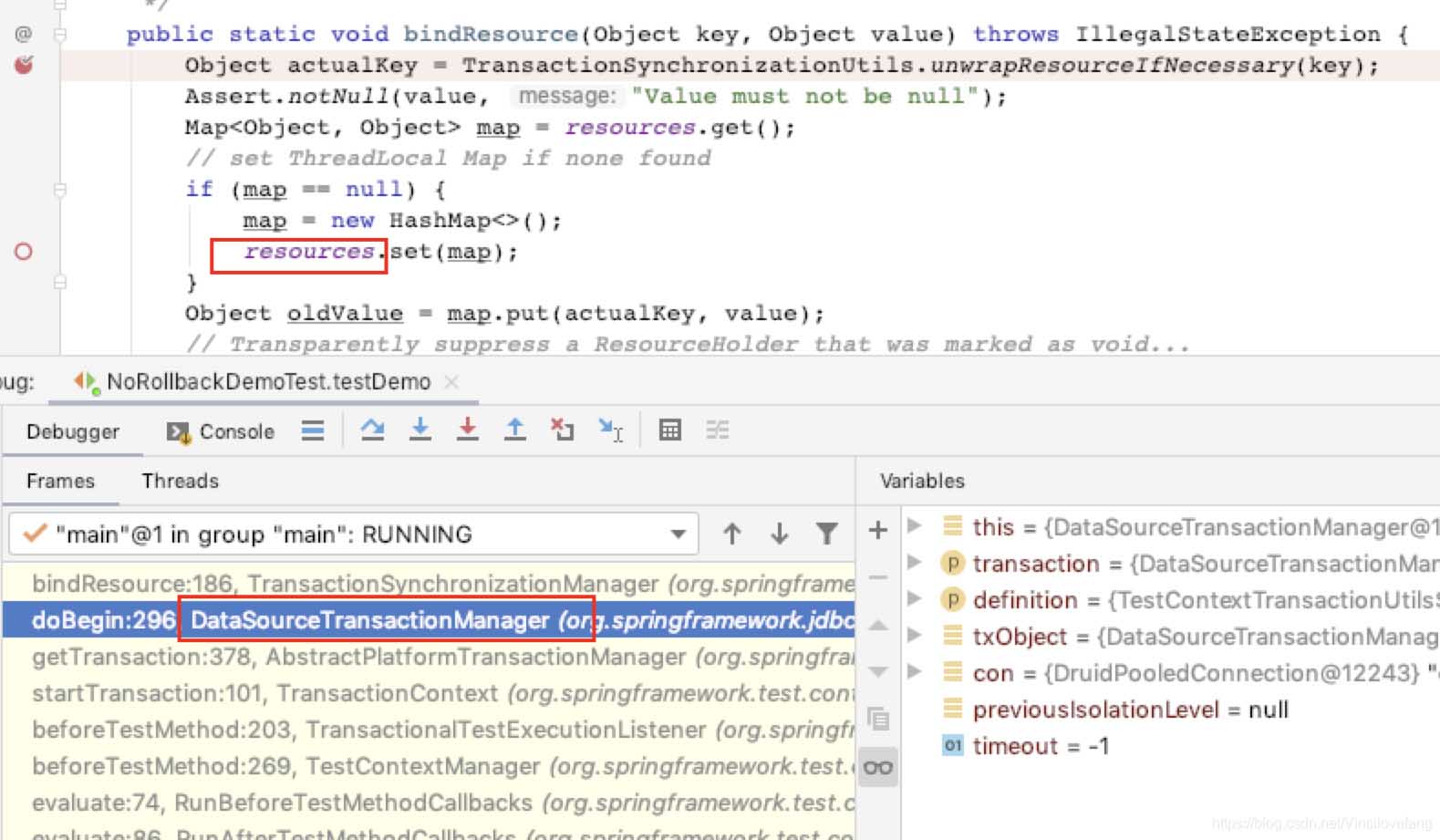Click the Run to Cursor icon
This screenshot has height=840, width=1440.
[610, 430]
